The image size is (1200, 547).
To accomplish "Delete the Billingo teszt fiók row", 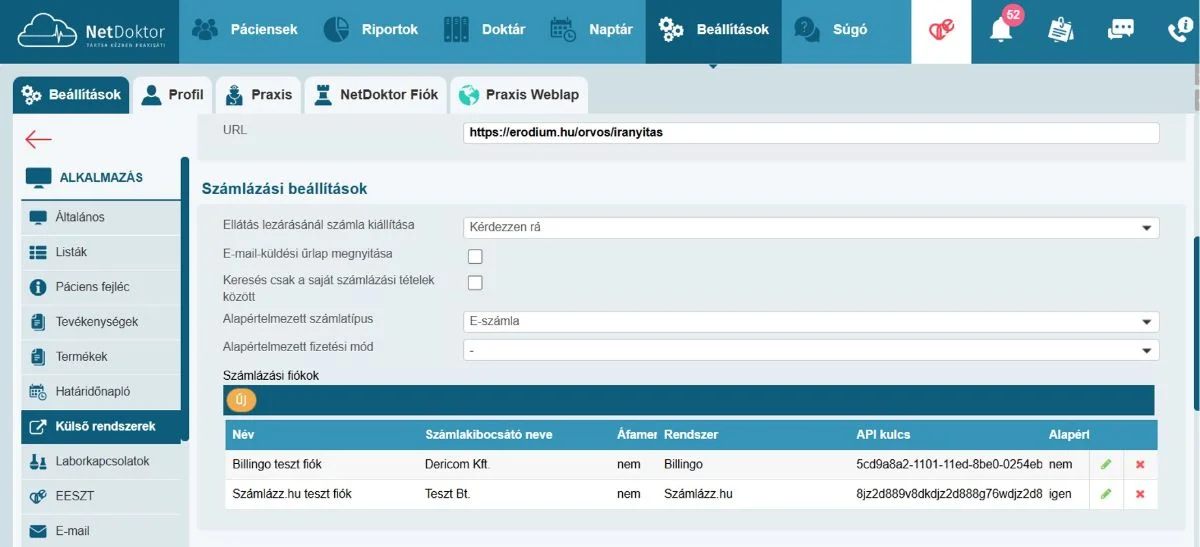I will pos(1140,464).
